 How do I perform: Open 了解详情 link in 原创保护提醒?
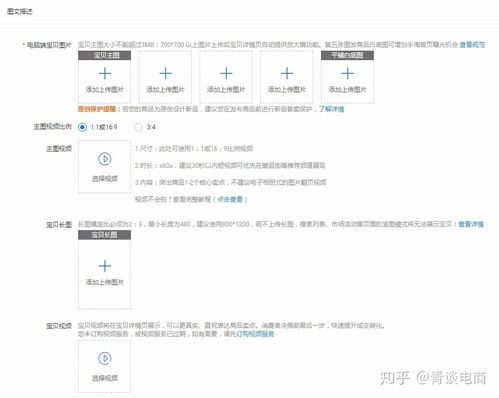pyautogui.click(x=331, y=109)
